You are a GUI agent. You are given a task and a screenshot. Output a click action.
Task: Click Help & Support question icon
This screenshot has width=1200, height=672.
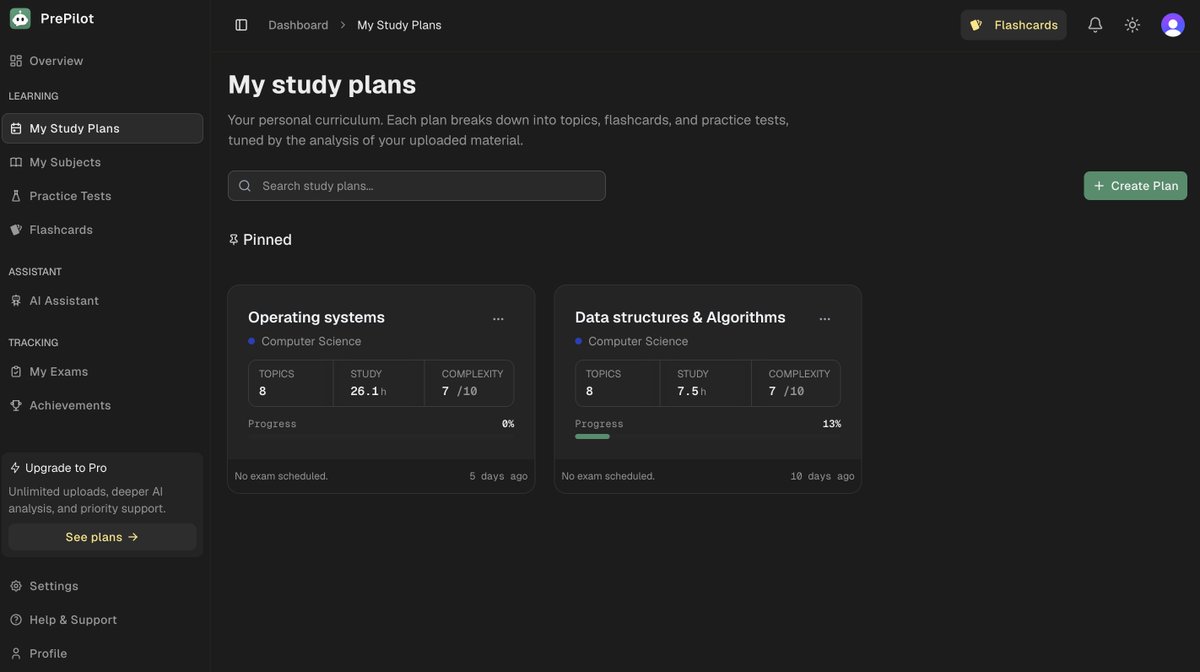[x=16, y=620]
